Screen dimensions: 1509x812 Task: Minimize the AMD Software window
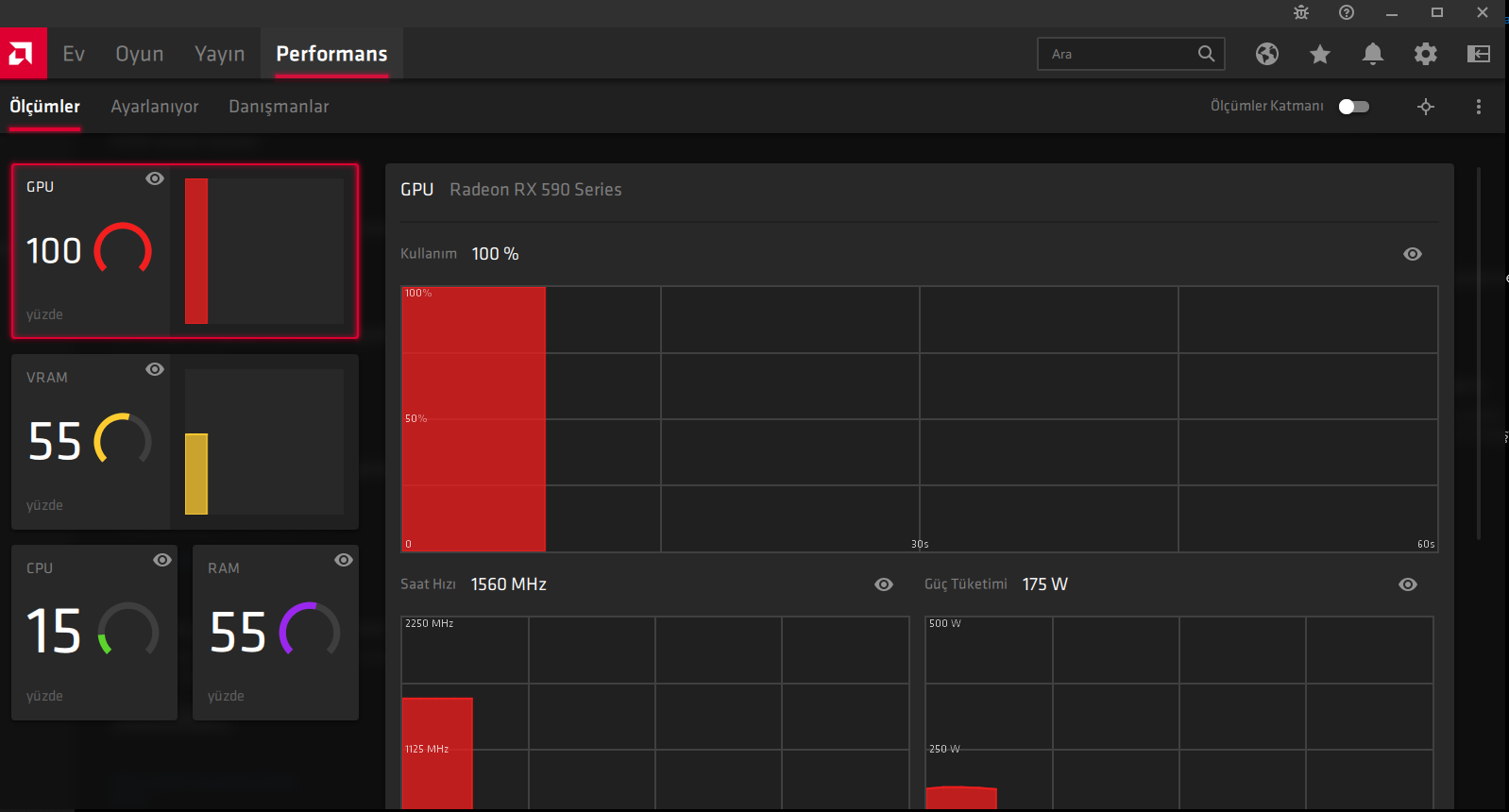coord(1392,13)
